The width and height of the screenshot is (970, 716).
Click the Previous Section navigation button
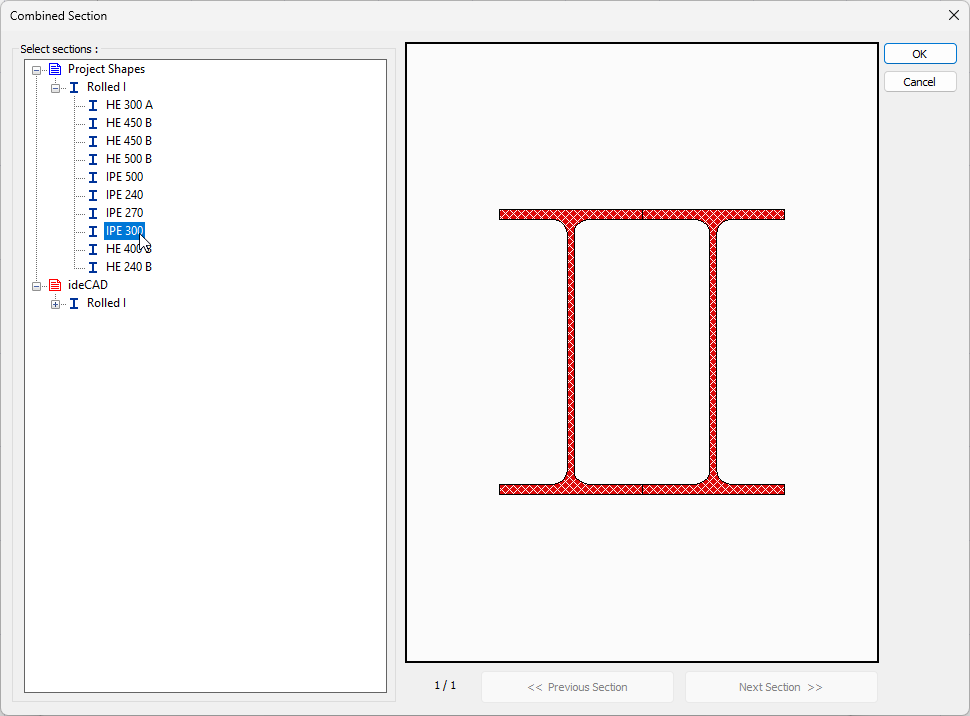577,687
